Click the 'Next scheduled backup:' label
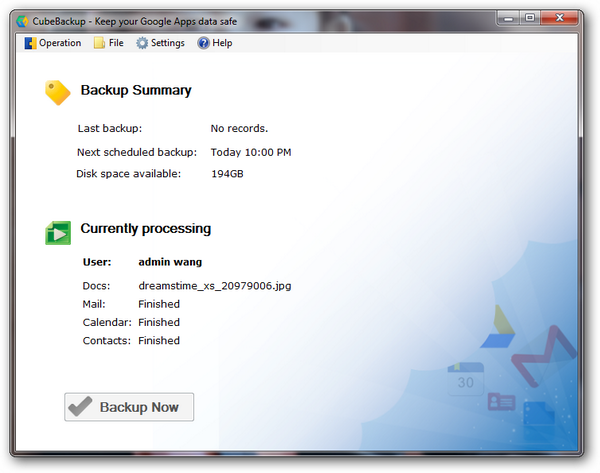Viewport: 600px width, 473px height. click(137, 152)
